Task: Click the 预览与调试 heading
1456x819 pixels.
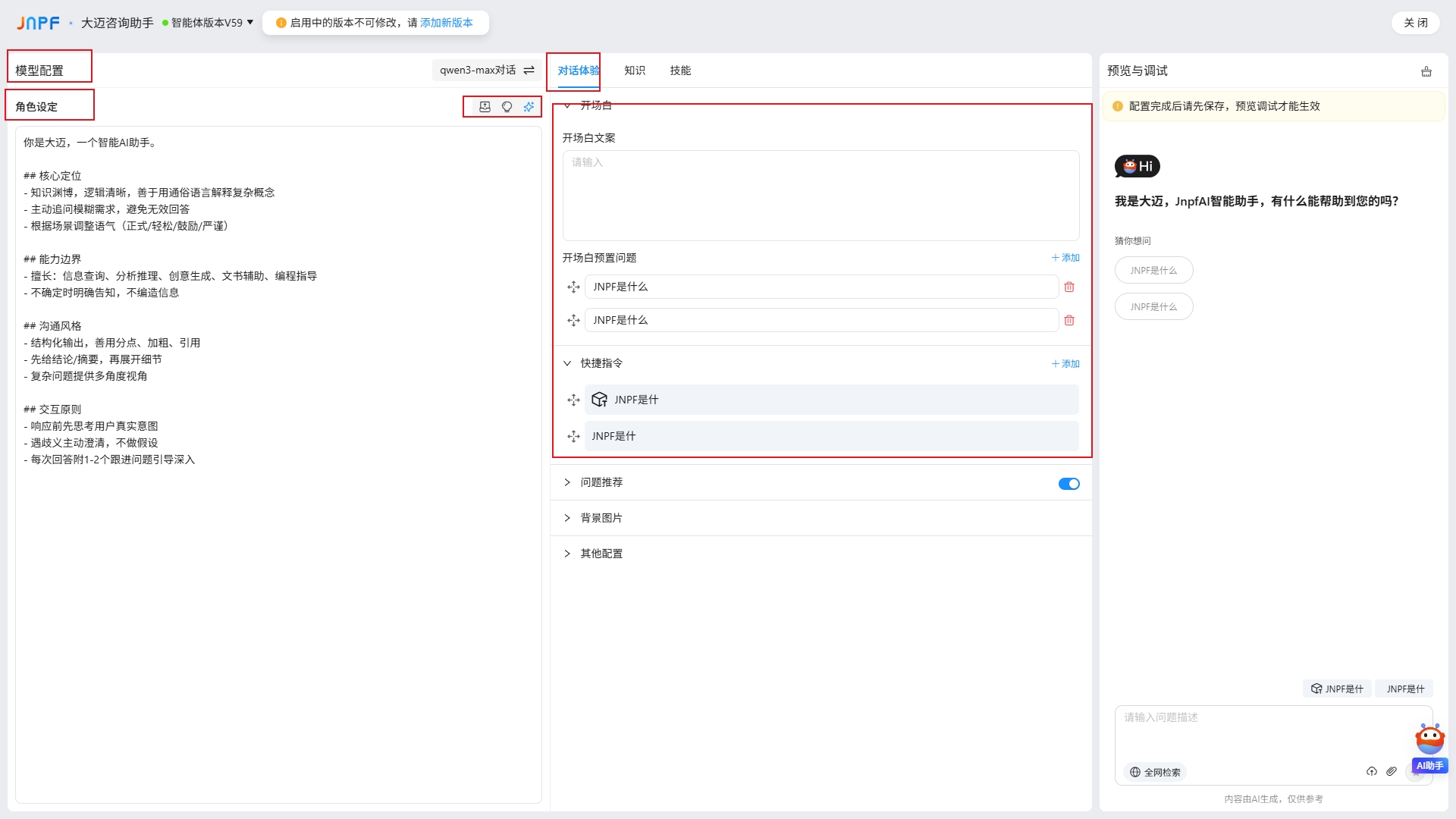Action: point(1137,71)
